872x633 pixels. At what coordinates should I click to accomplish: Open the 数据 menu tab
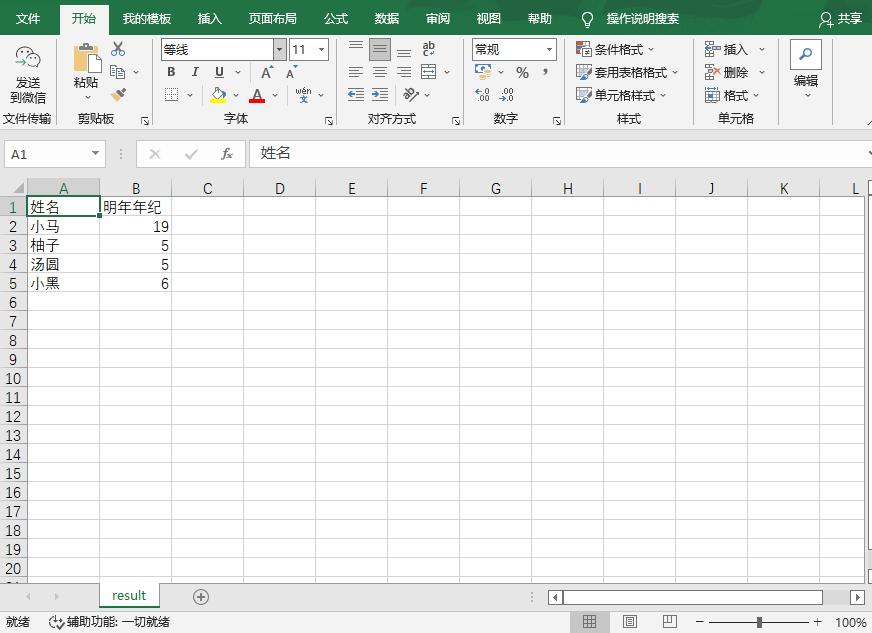[x=386, y=17]
